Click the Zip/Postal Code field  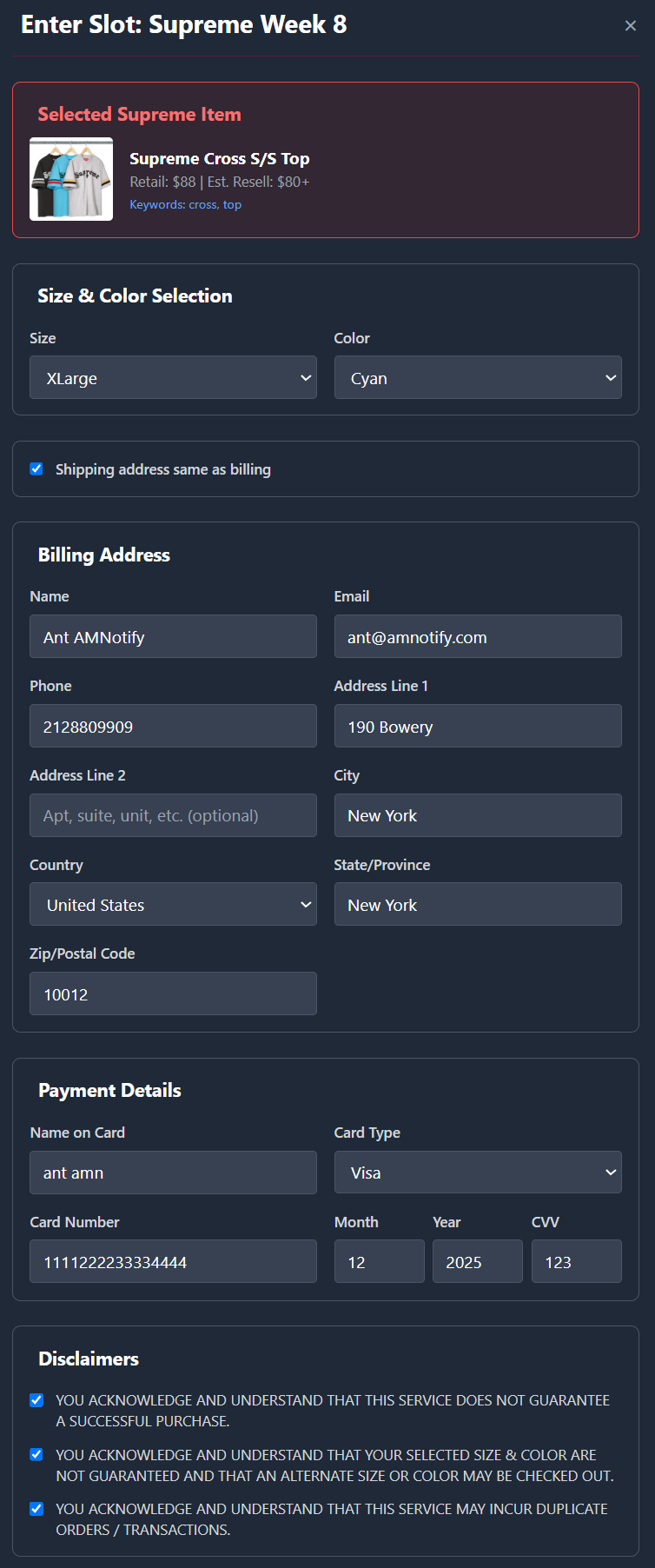tap(173, 994)
